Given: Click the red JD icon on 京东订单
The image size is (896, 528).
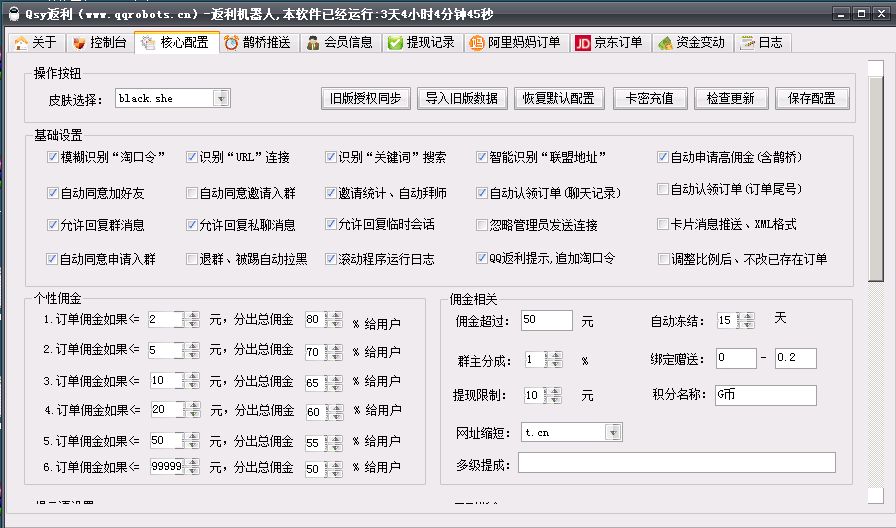Looking at the screenshot, I should tap(582, 43).
